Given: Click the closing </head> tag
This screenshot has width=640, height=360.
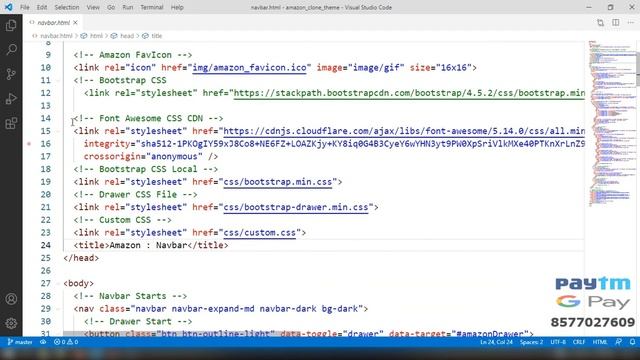Looking at the screenshot, I should (x=81, y=258).
